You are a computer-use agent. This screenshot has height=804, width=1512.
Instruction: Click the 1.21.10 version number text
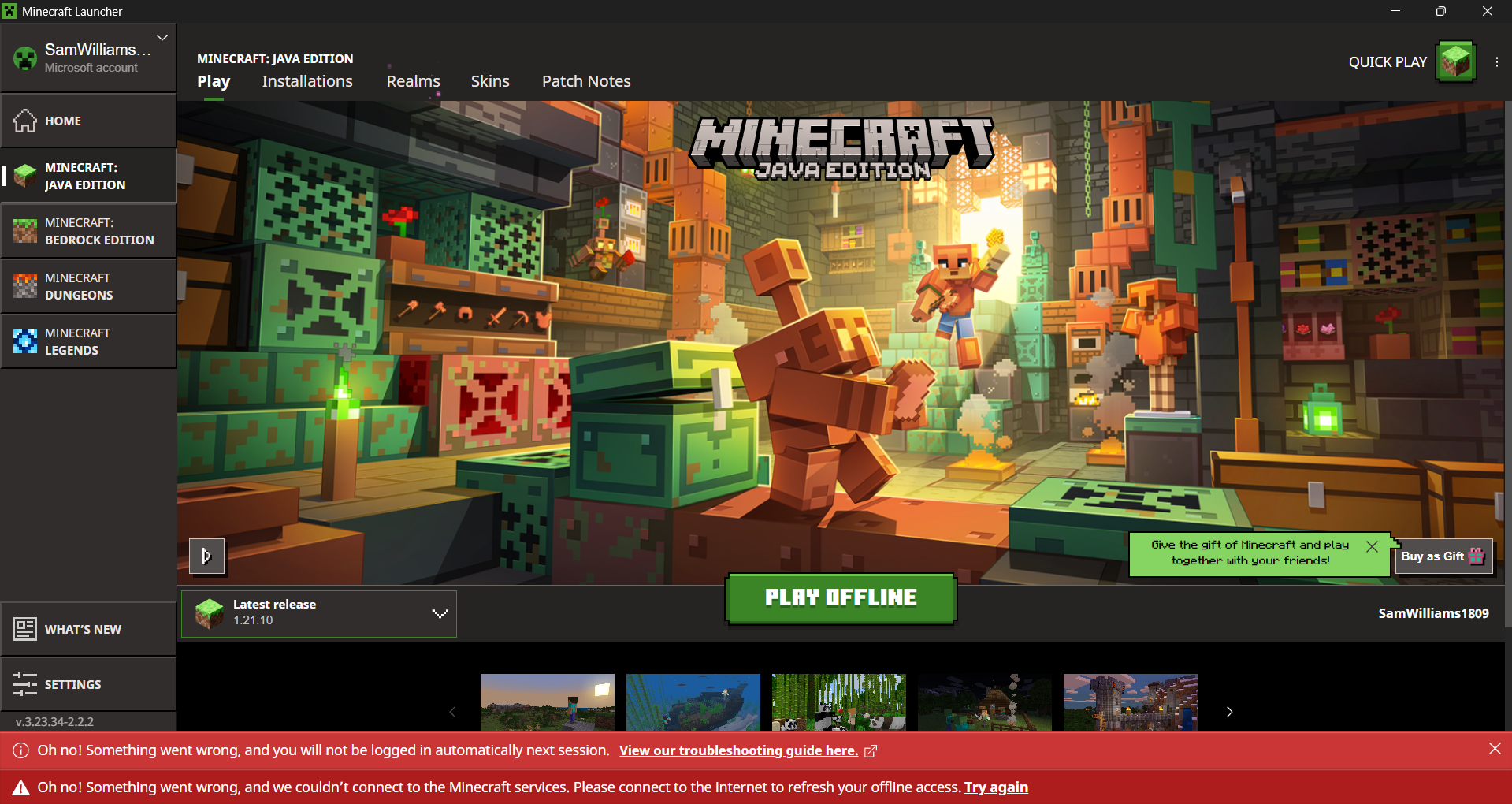[253, 620]
